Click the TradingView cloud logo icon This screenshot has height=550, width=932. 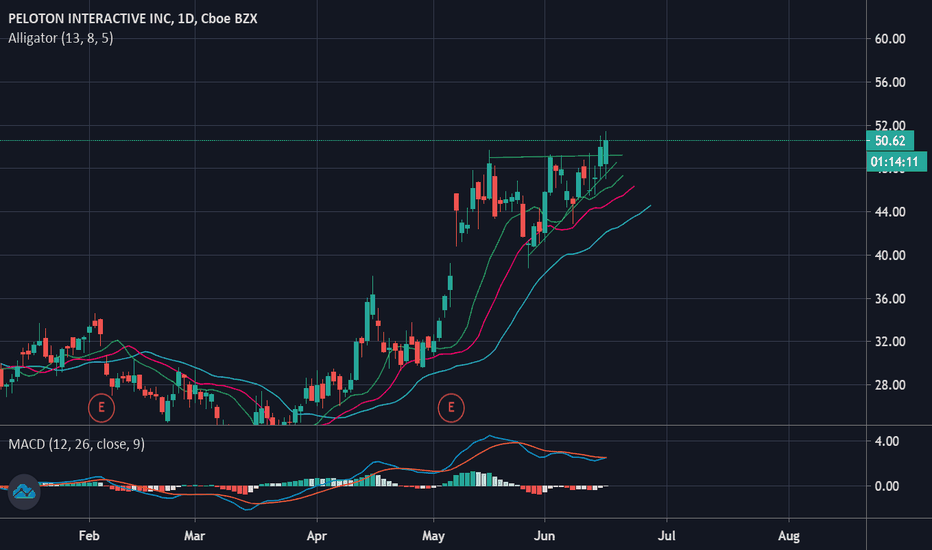click(x=24, y=492)
